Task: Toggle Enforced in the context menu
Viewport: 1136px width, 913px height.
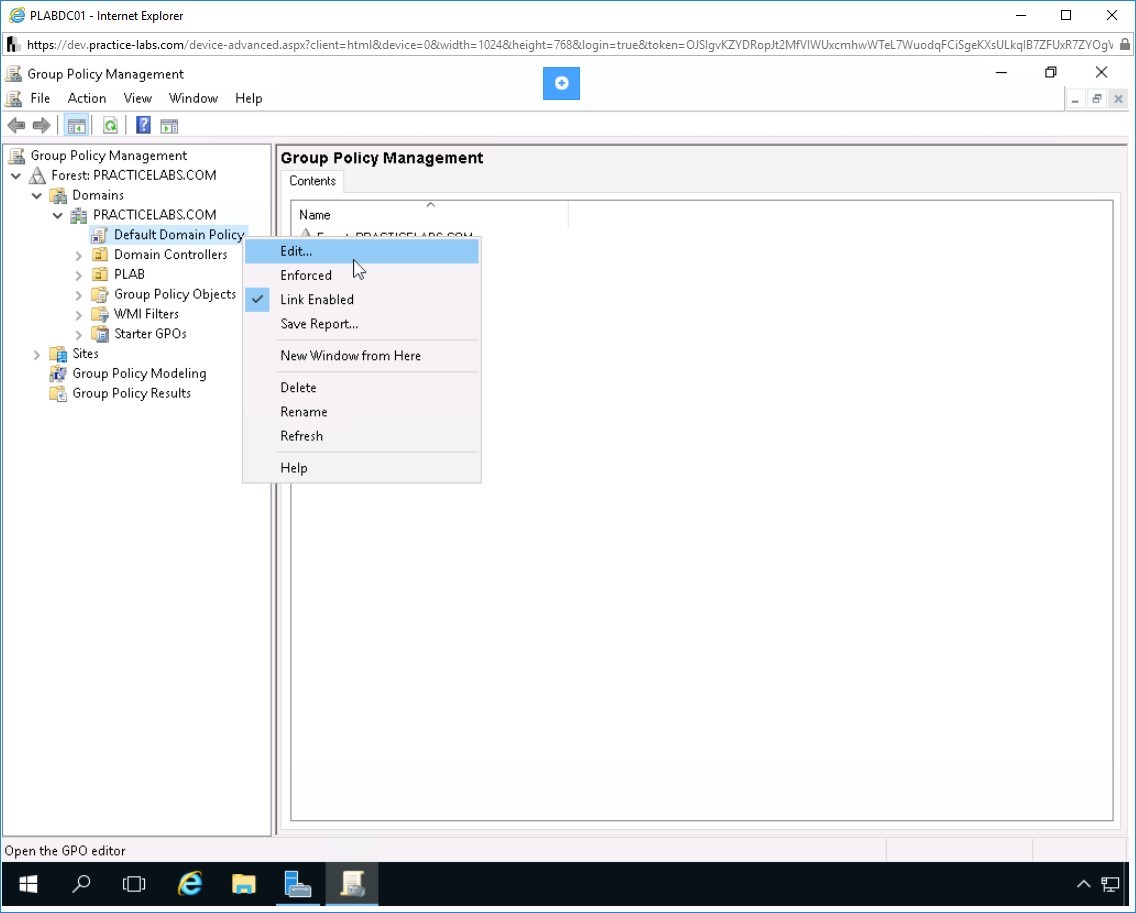Action: [x=362, y=275]
